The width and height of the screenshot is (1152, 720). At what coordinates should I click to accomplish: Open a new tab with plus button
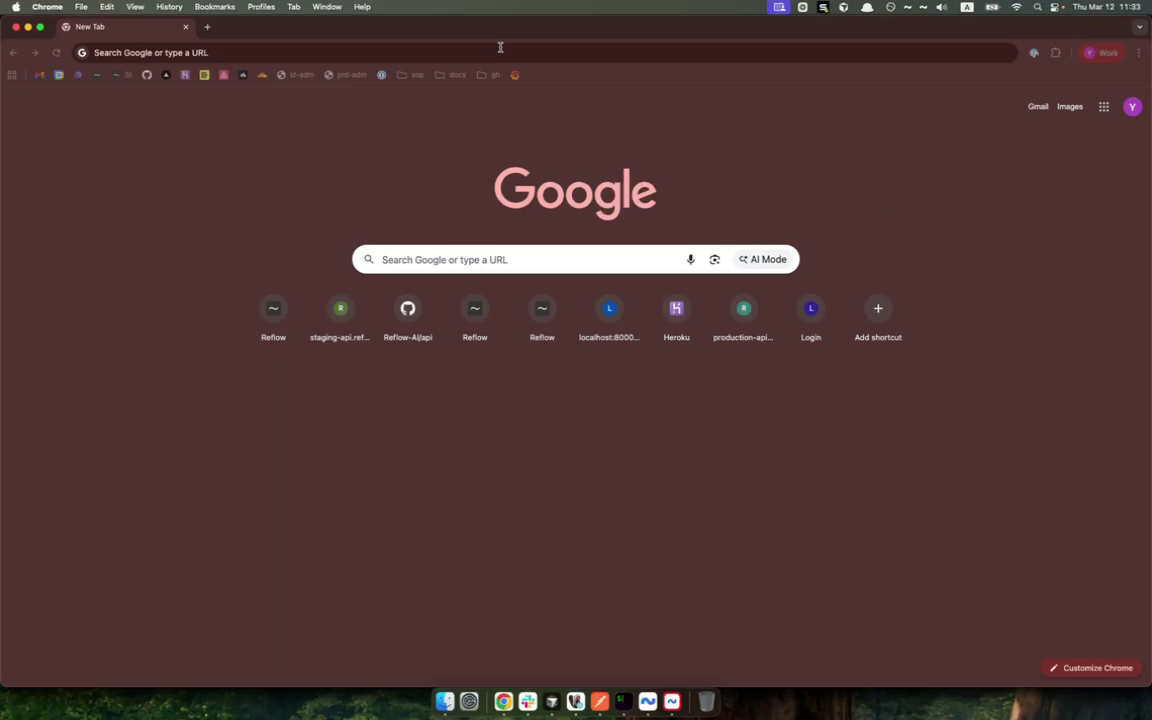[x=207, y=27]
